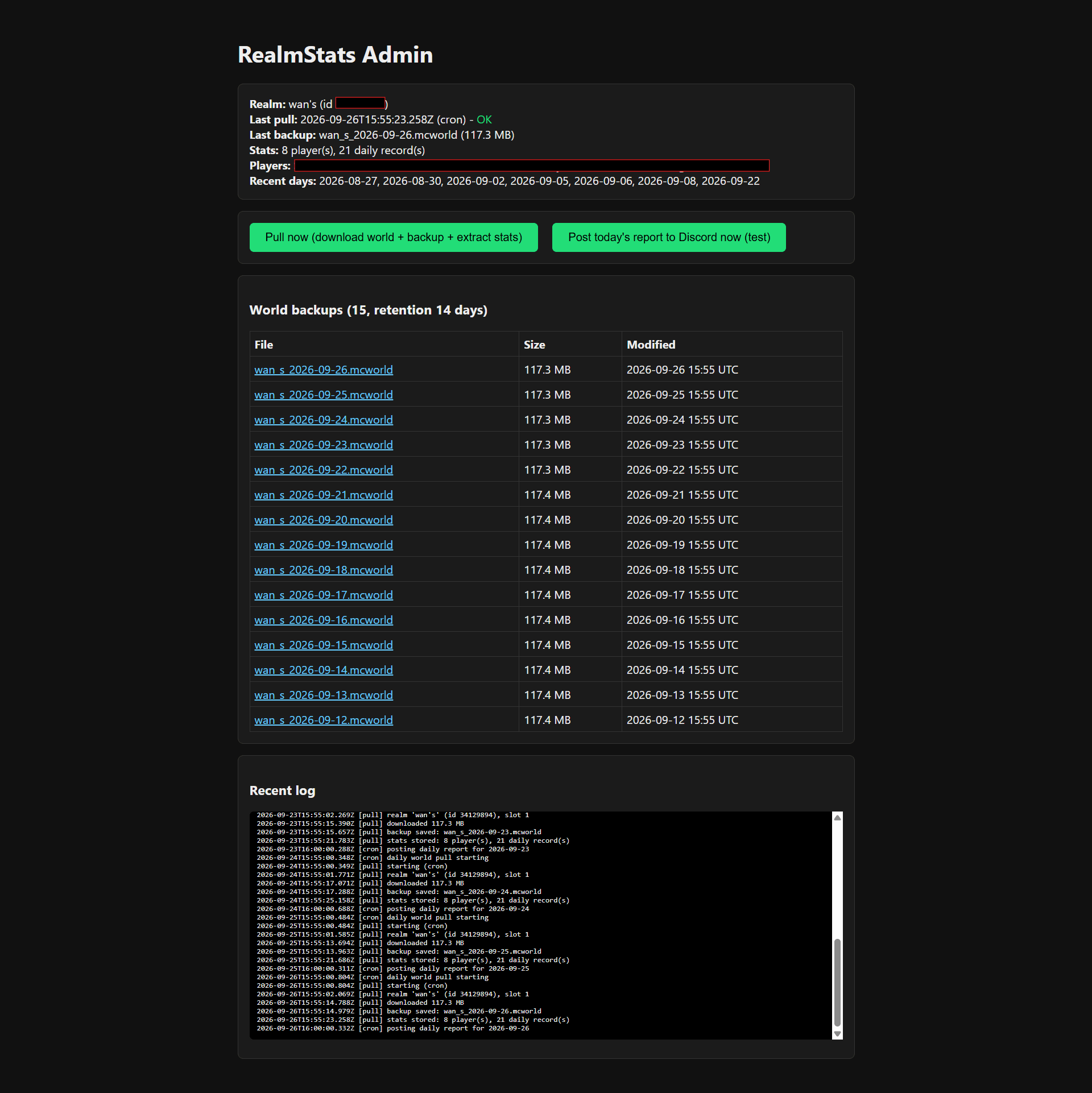Click the Last backup info line
Viewport: 1092px width, 1093px height.
click(382, 135)
